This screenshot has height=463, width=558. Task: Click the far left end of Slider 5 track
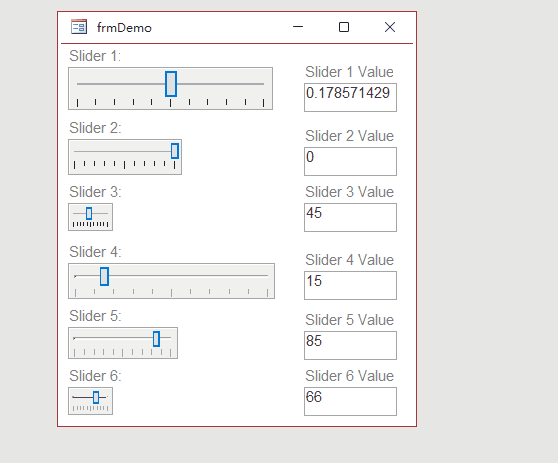point(74,338)
